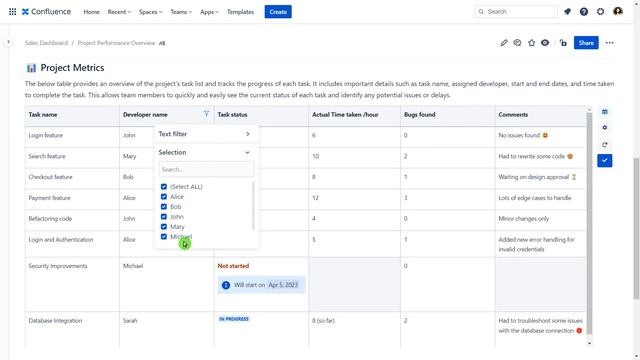Uncheck the Mary checkbox
Screen dimensions: 640x360
tap(164, 227)
